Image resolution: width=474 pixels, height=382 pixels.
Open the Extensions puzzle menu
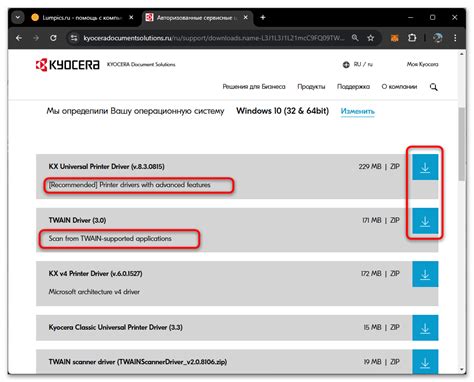pyautogui.click(x=412, y=38)
